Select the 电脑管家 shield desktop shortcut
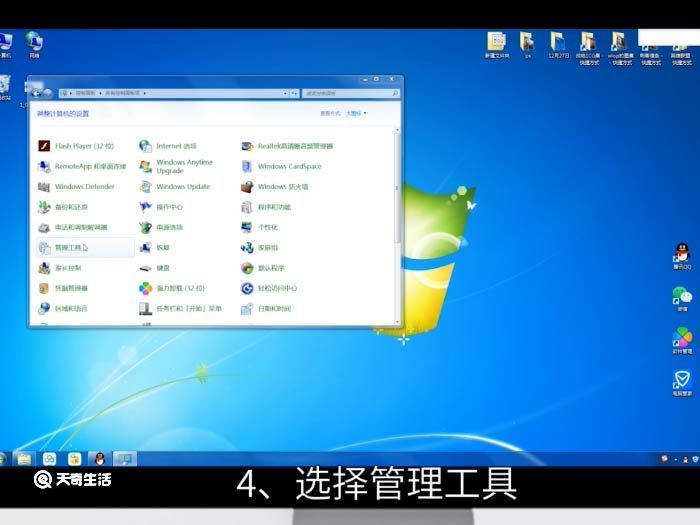The height and width of the screenshot is (525, 700). pyautogui.click(x=682, y=383)
